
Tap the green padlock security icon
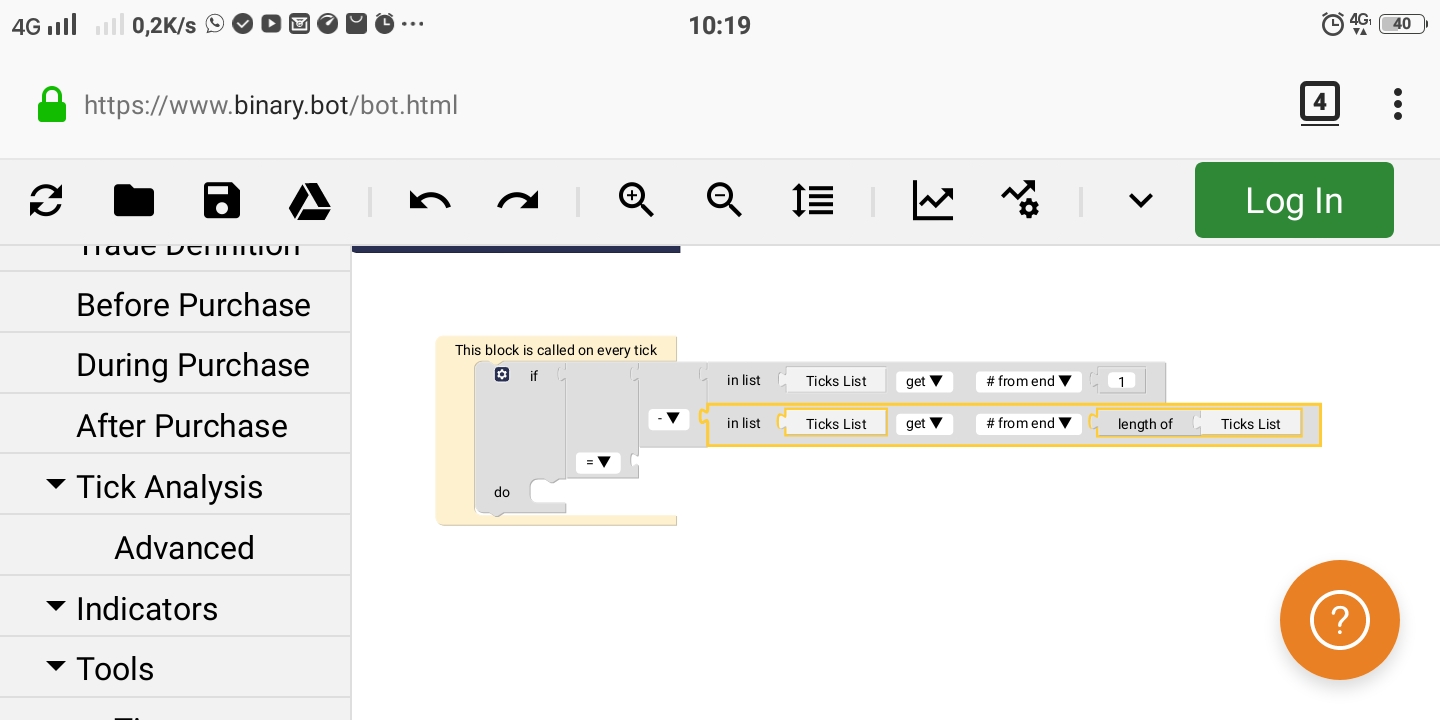click(x=52, y=105)
